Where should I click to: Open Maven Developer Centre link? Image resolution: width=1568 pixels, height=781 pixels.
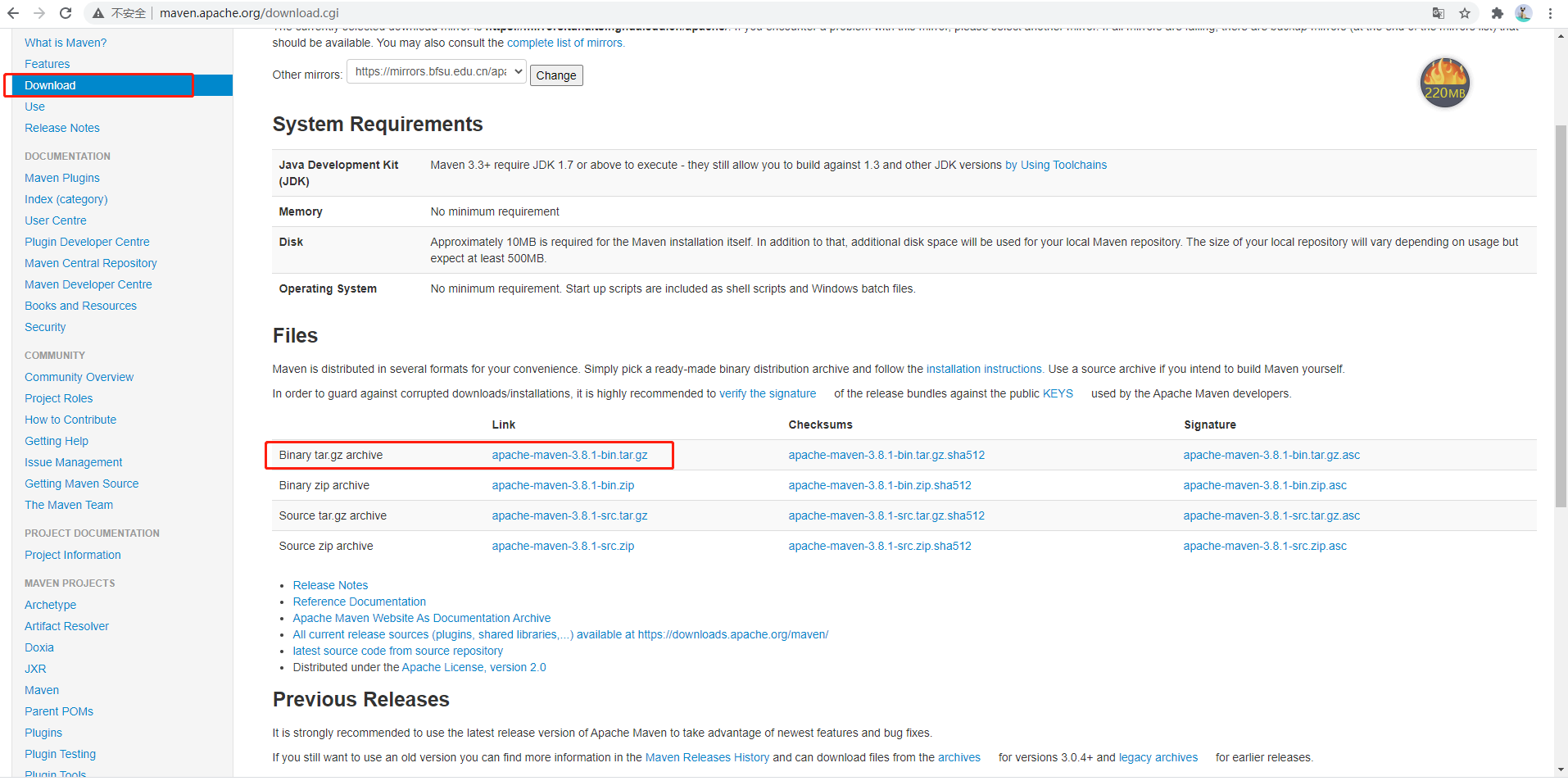pos(88,284)
